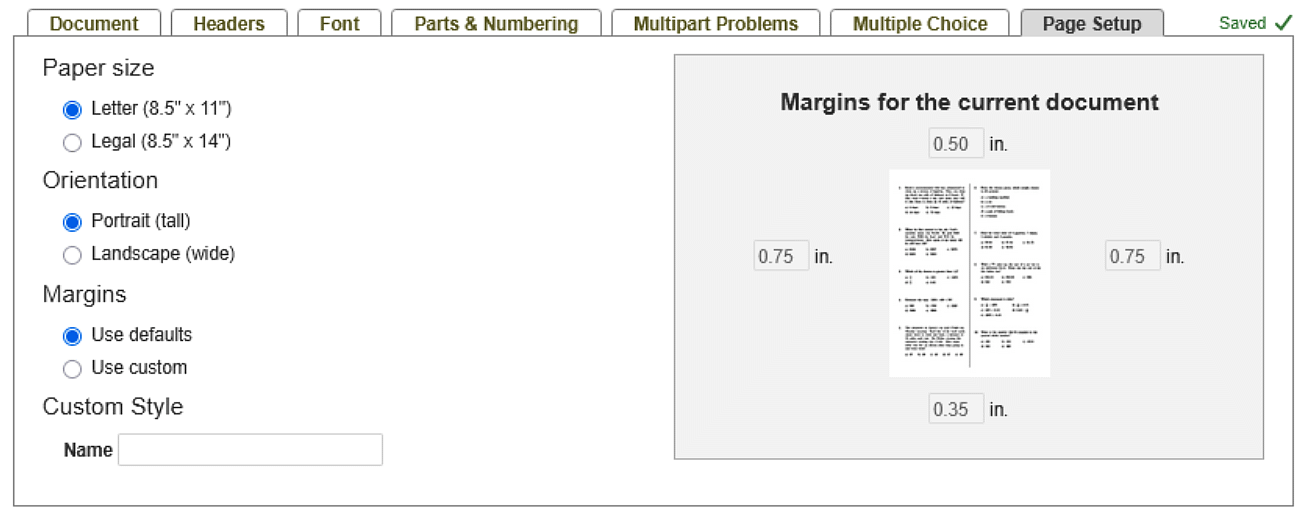Click the bottom margin 0.35 field
This screenshot has height=518, width=1305.
(x=955, y=409)
